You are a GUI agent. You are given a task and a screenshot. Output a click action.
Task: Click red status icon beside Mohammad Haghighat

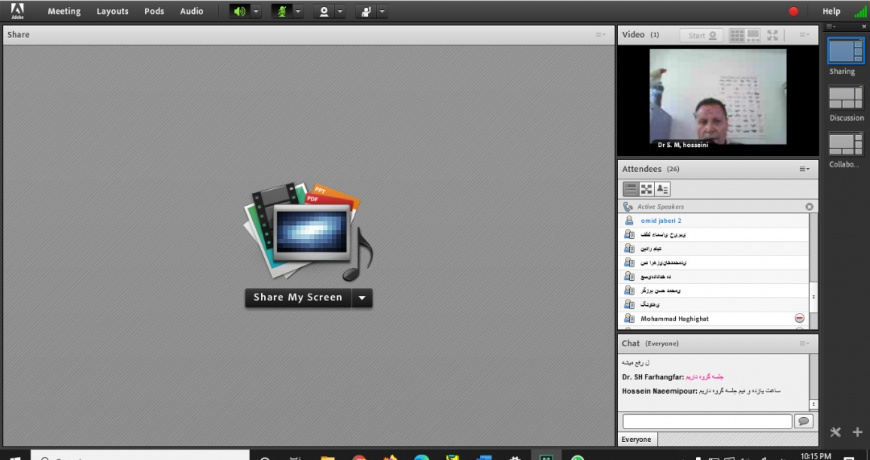[x=800, y=318]
